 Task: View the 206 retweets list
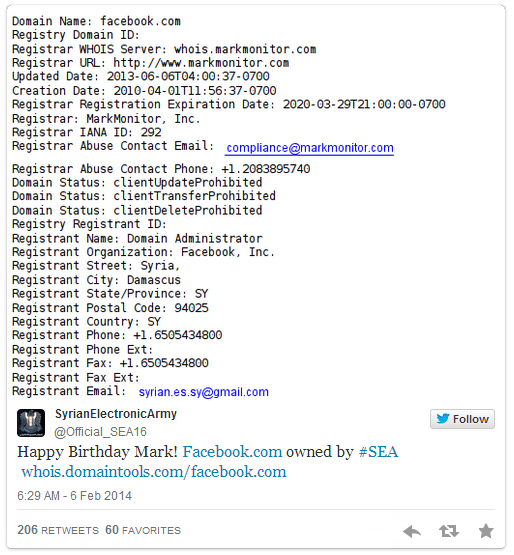pyautogui.click(x=58, y=530)
